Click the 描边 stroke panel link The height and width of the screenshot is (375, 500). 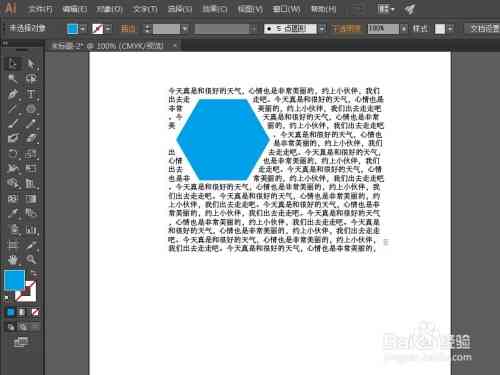click(x=128, y=29)
